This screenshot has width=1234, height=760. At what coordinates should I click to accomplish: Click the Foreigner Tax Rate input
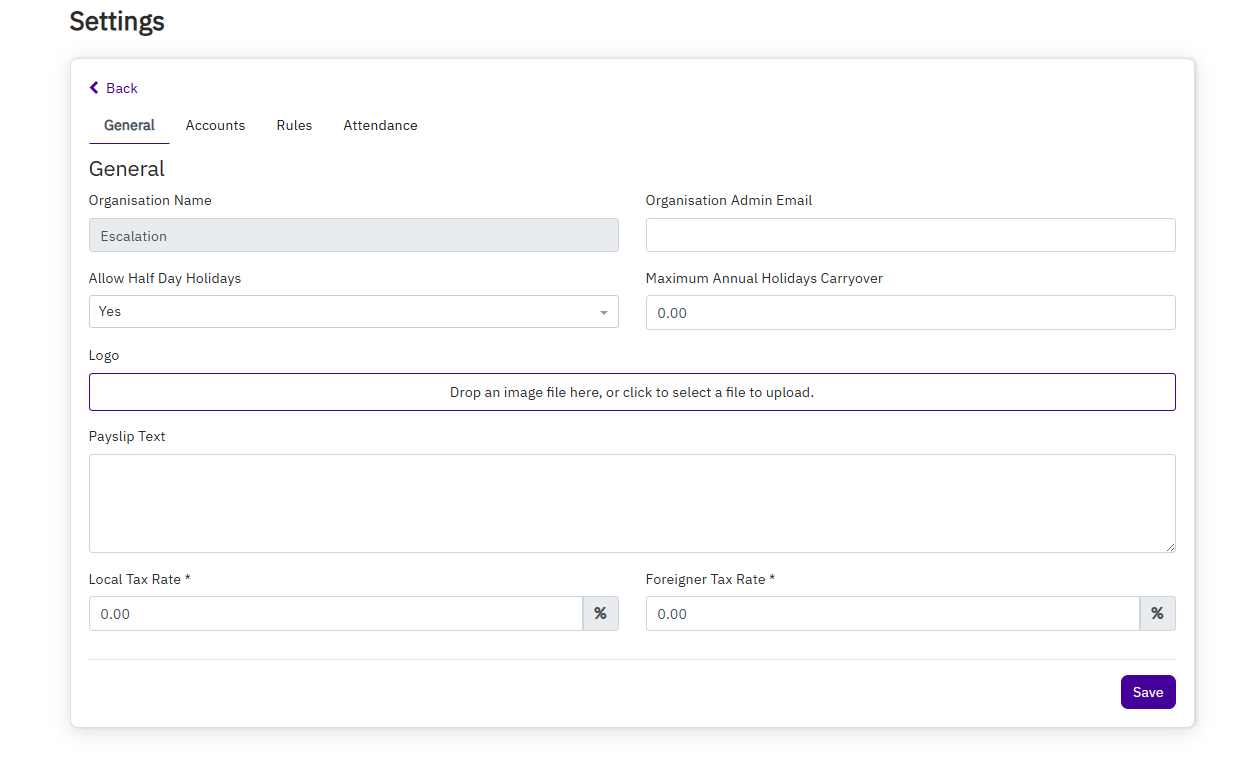pyautogui.click(x=892, y=614)
